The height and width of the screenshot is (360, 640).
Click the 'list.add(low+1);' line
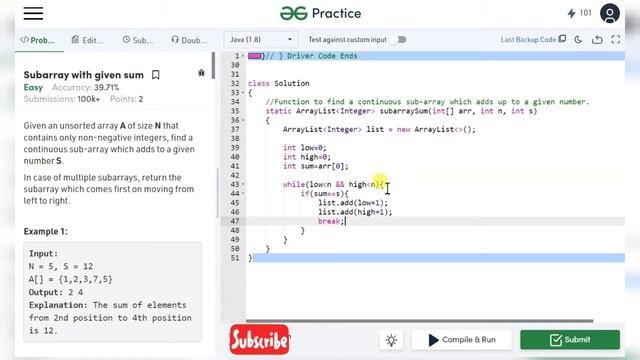tap(353, 203)
